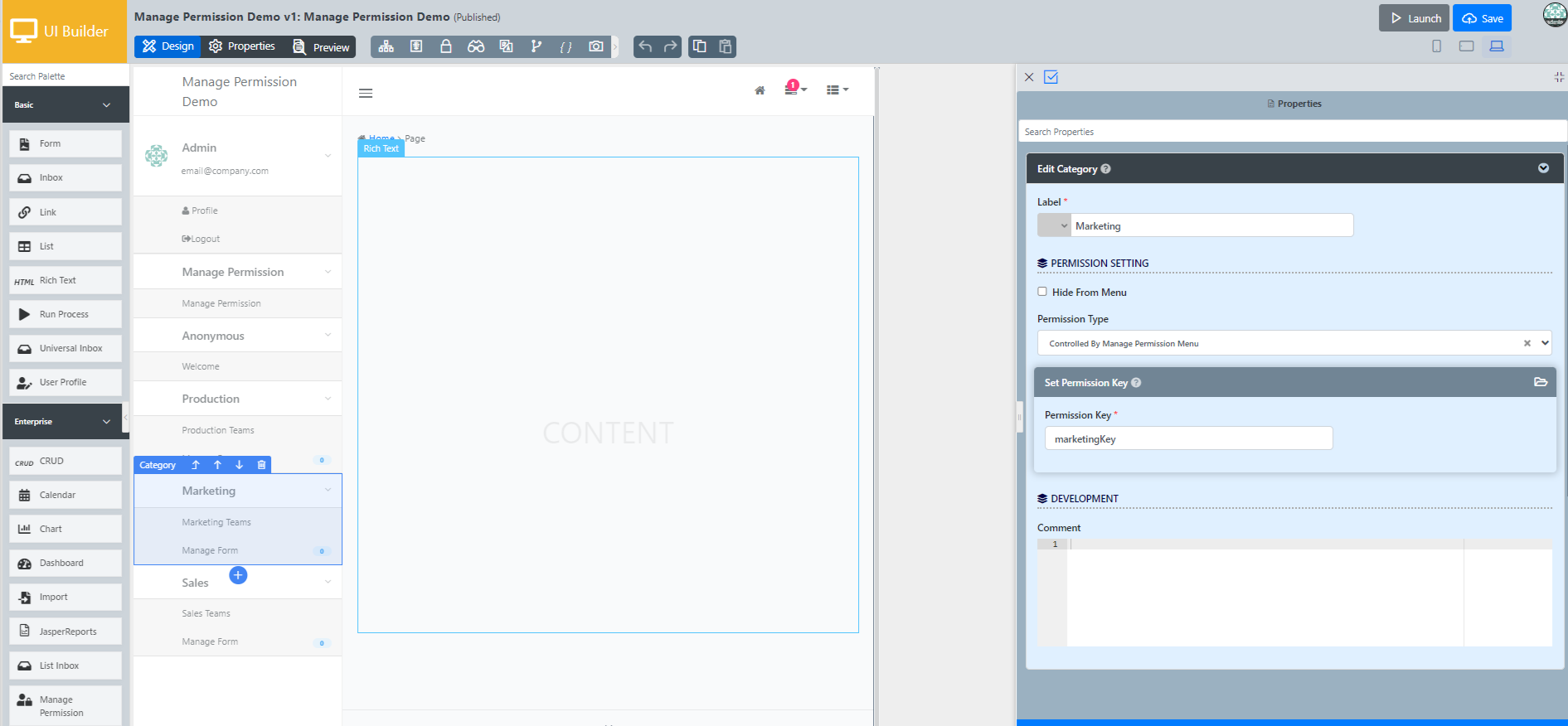Switch to the Preview tab
The height and width of the screenshot is (726, 1568).
click(321, 46)
